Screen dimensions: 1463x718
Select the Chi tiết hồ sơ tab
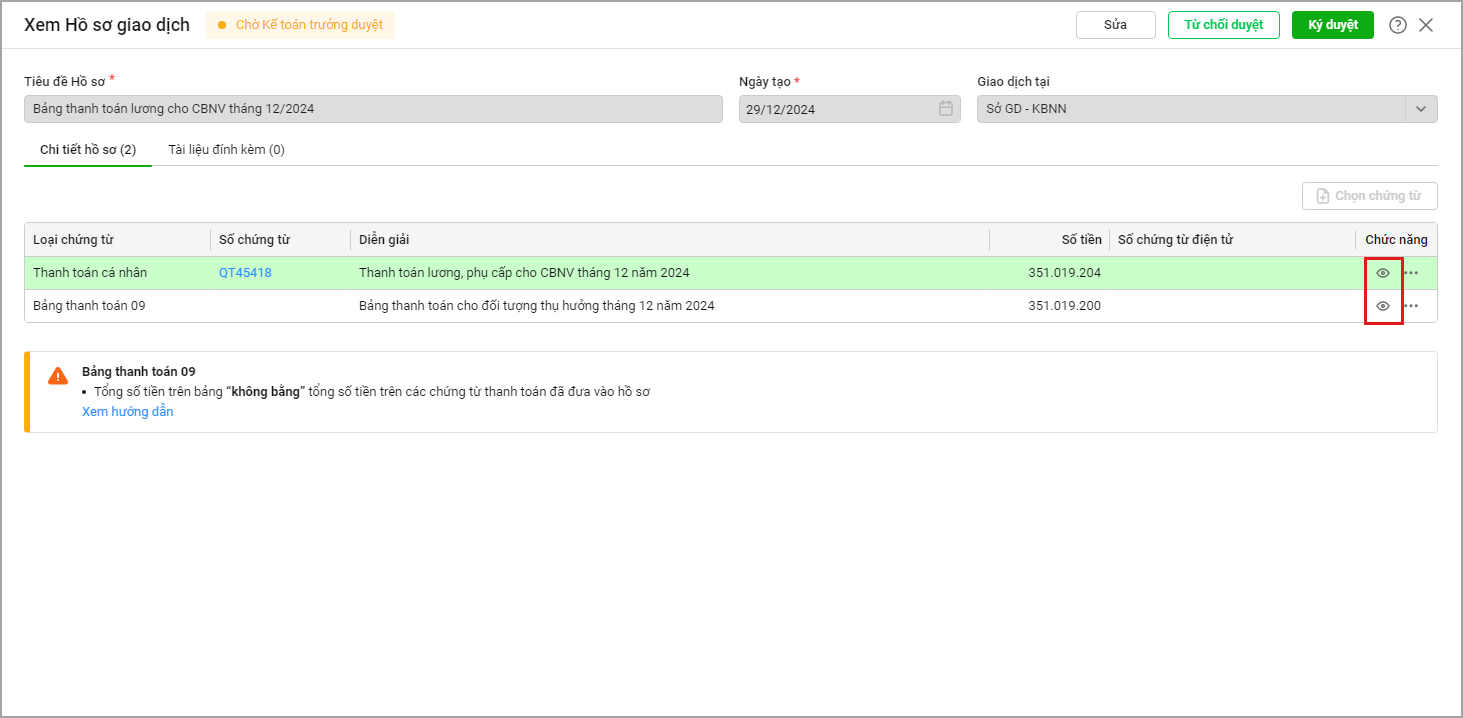coord(88,150)
